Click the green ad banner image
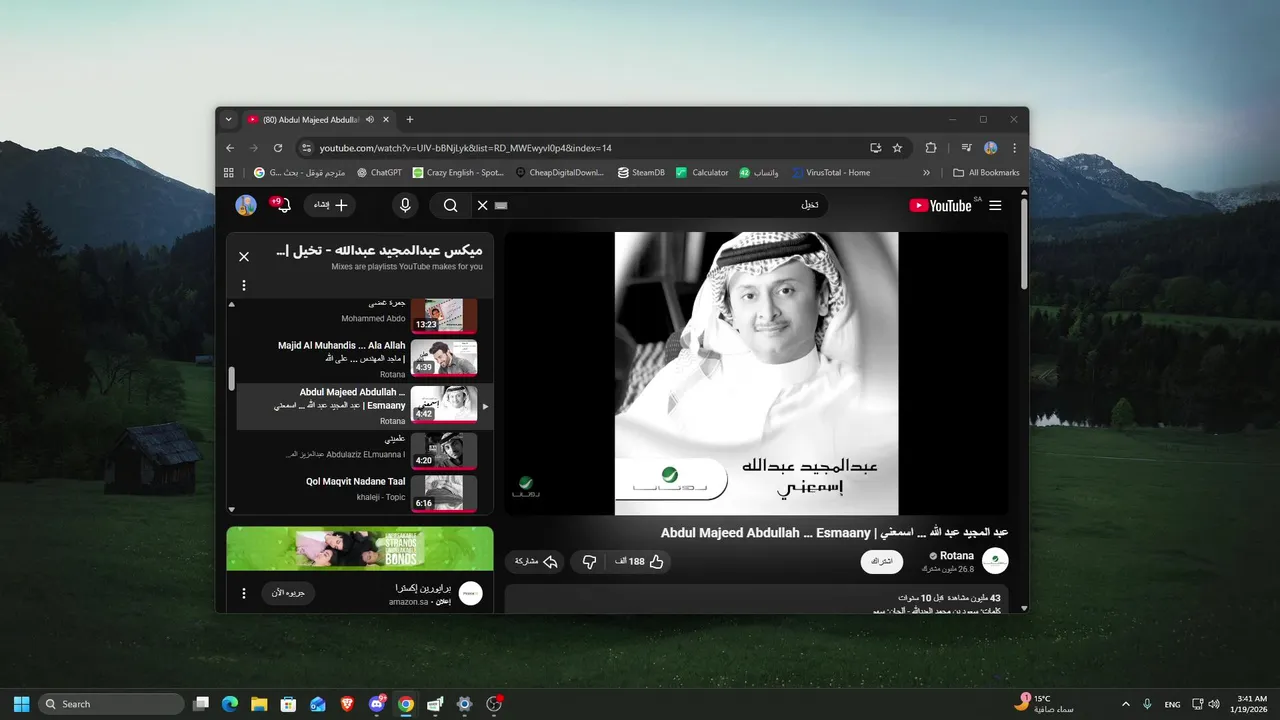Screen dimensions: 1280x720 point(360,548)
